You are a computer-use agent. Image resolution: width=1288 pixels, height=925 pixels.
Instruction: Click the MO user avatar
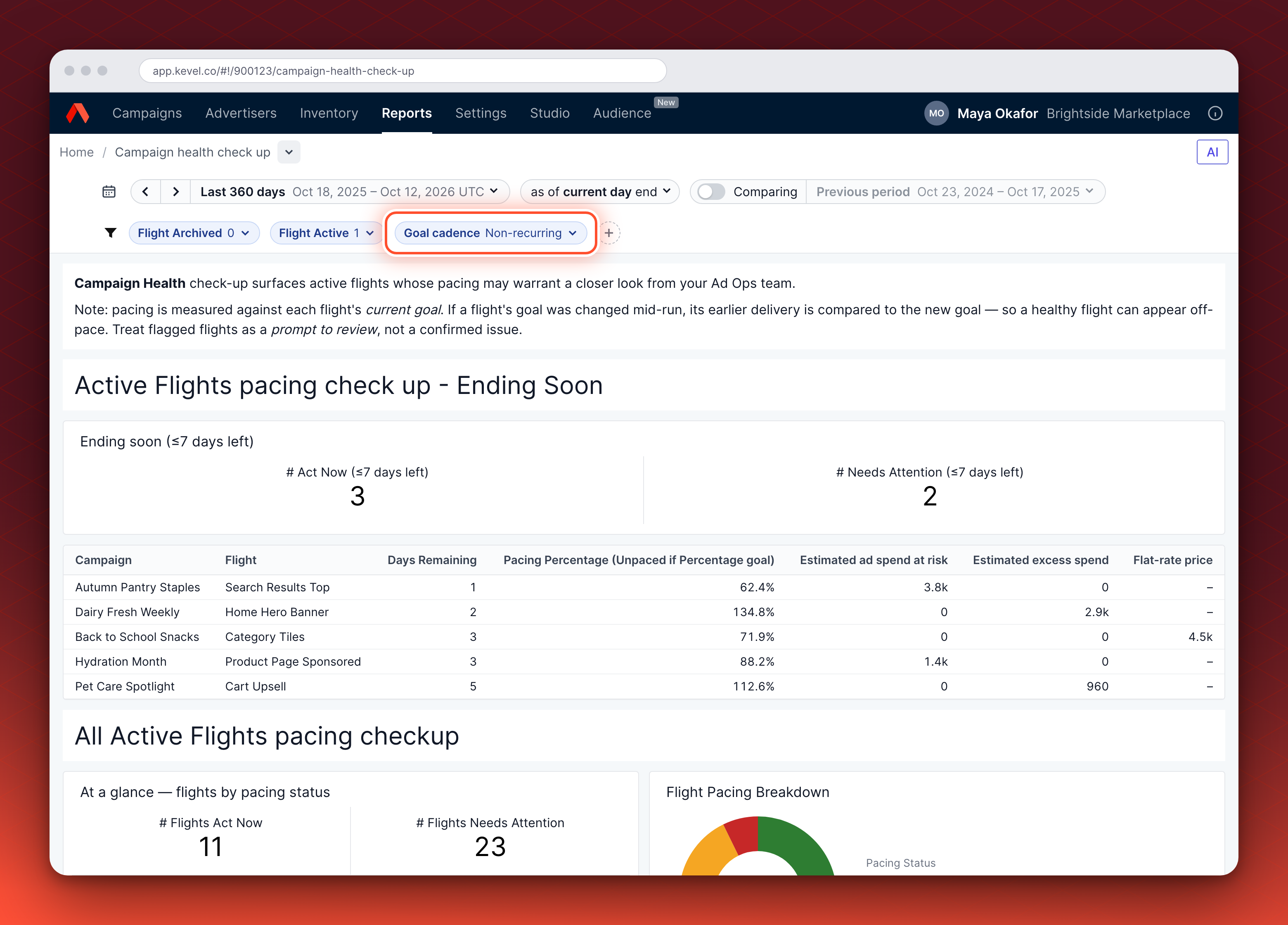point(936,114)
